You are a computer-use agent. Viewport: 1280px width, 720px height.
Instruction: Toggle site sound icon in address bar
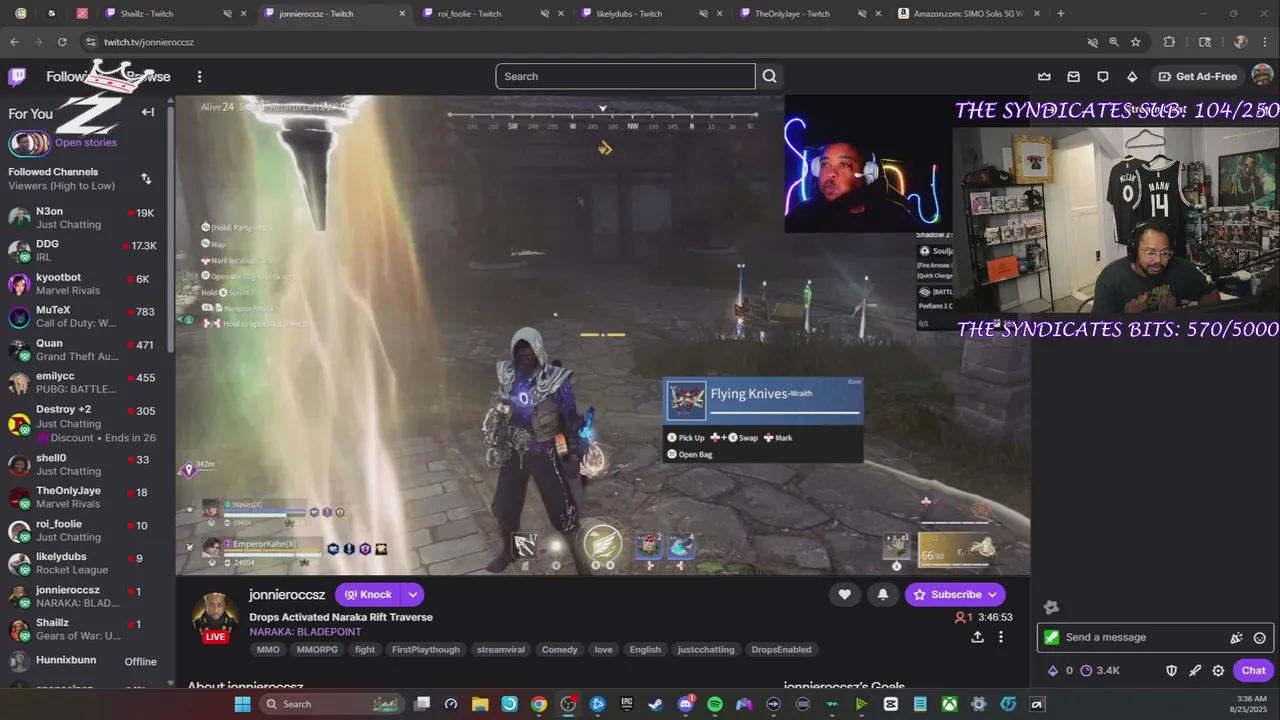1092,42
